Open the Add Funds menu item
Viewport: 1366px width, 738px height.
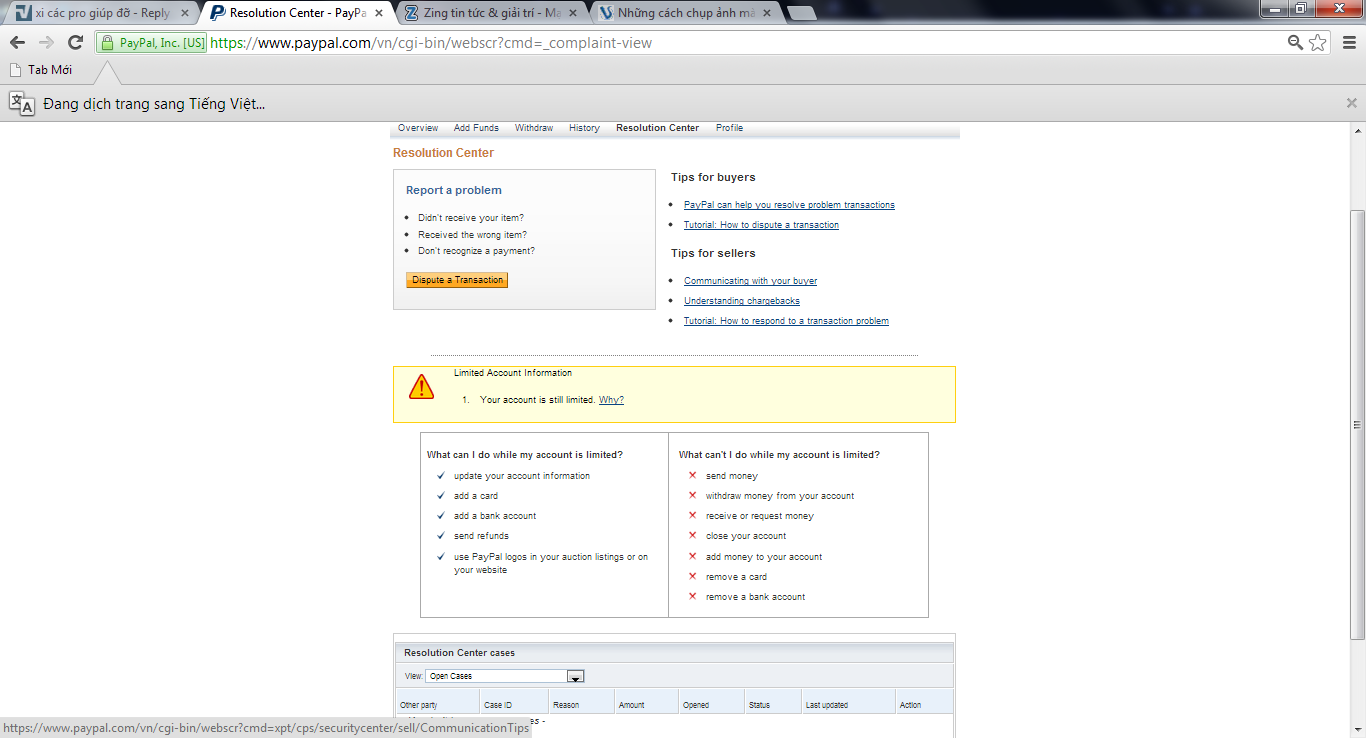coord(476,128)
